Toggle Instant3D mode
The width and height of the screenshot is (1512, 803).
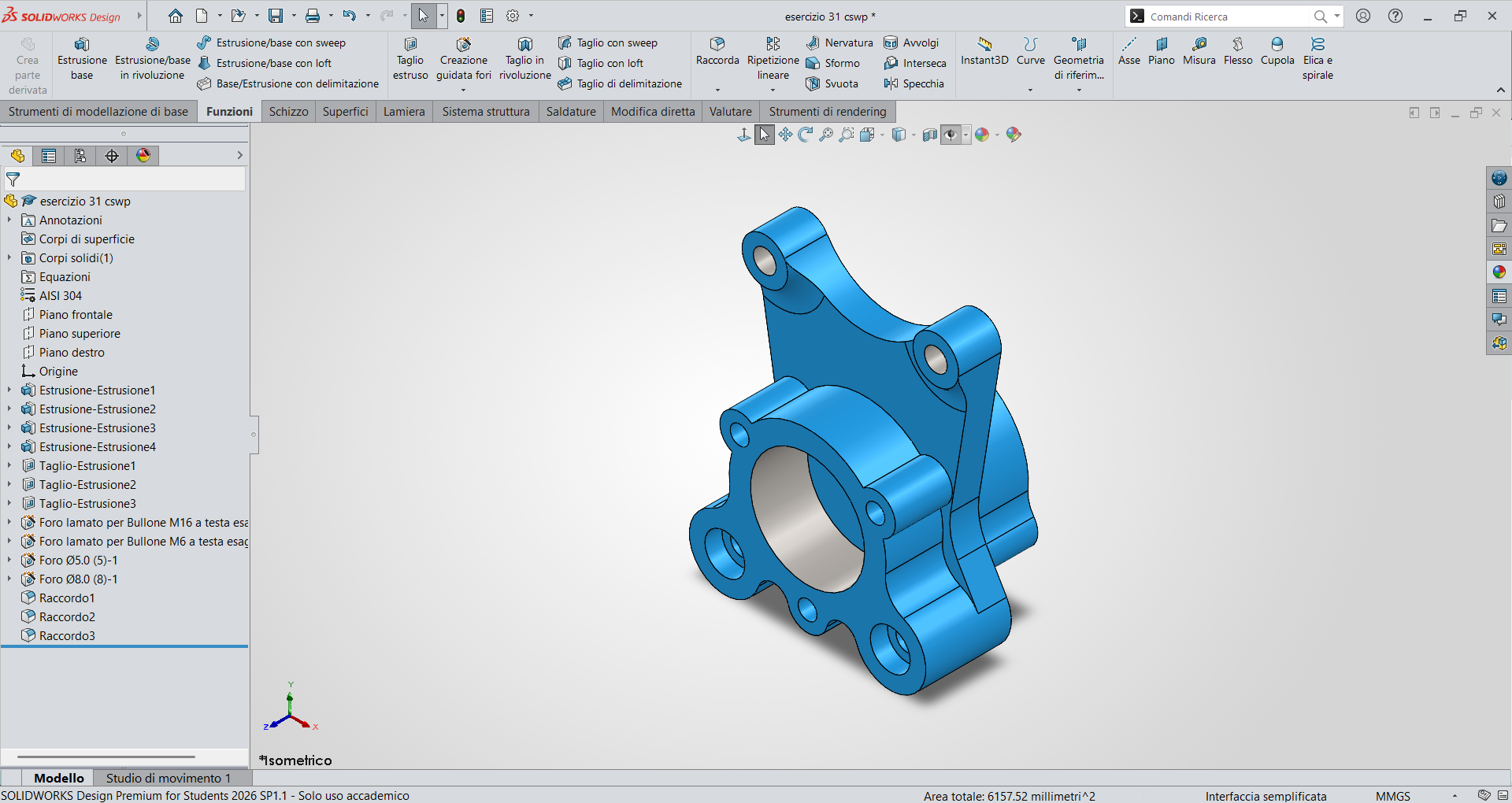click(984, 51)
